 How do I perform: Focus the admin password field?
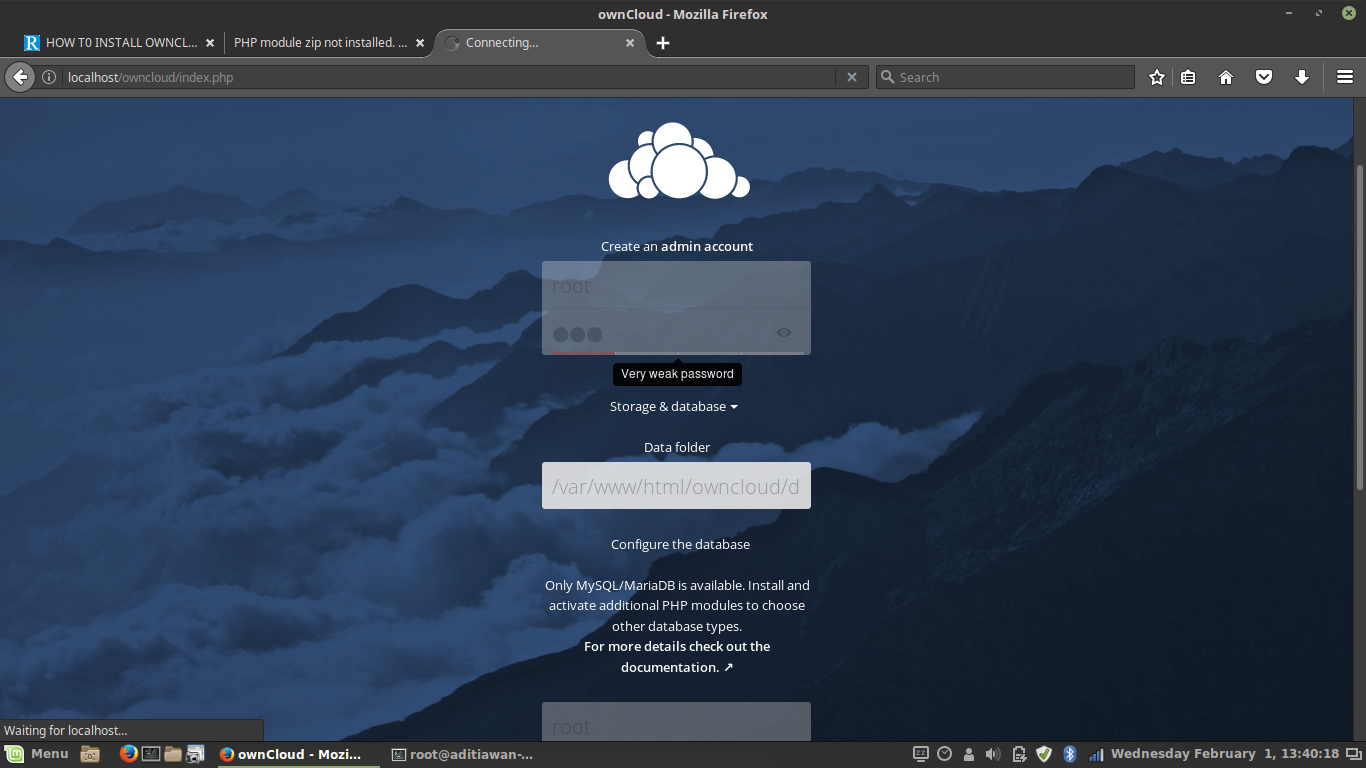click(x=676, y=332)
